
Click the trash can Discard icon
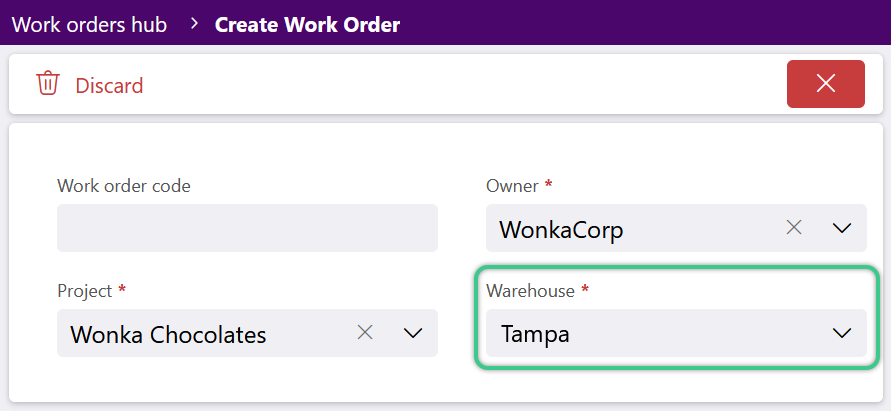pos(48,84)
